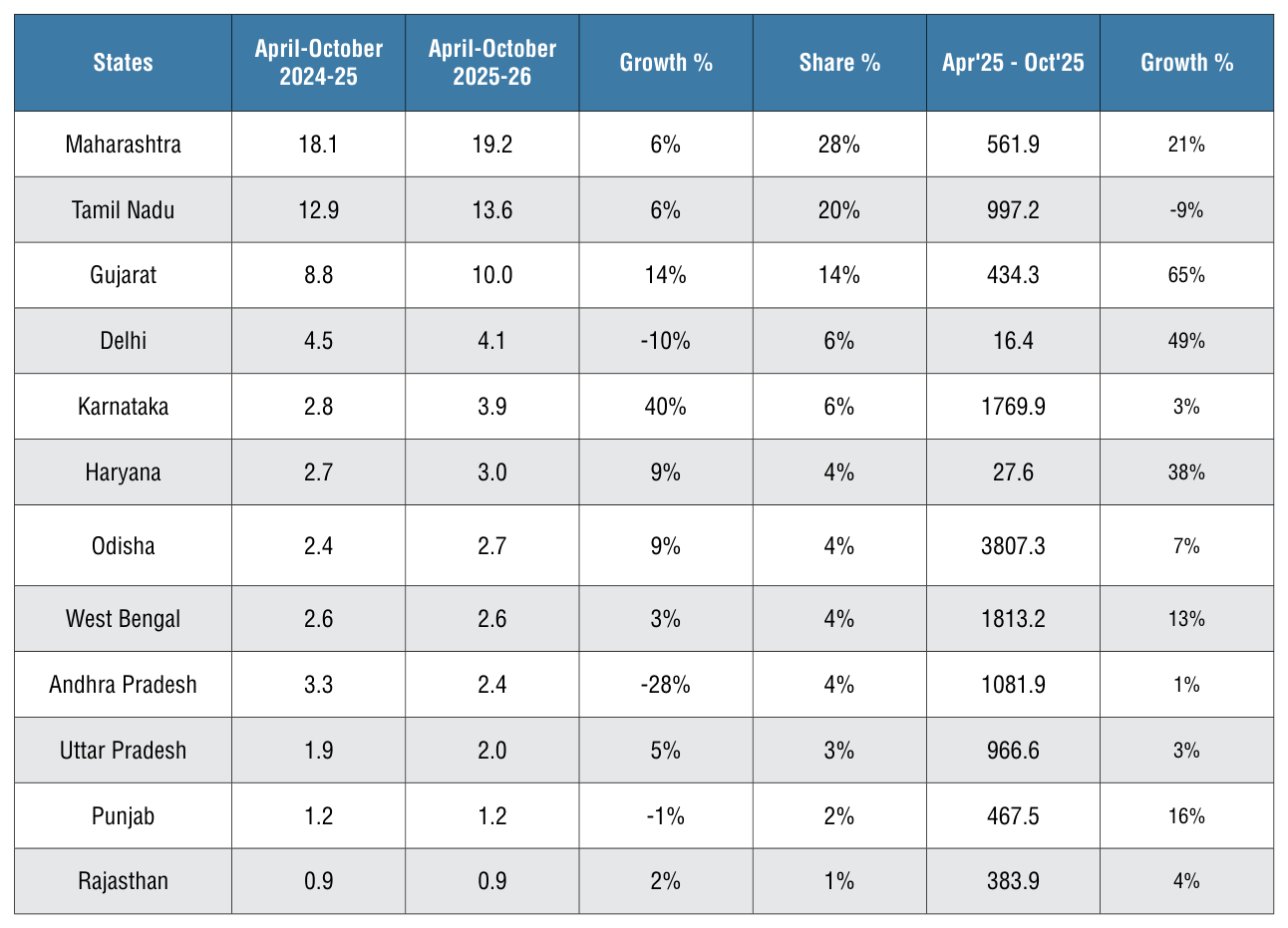The image size is (1288, 928).
Task: Select the Karnataka 1769.9 value cell
Action: (1013, 407)
